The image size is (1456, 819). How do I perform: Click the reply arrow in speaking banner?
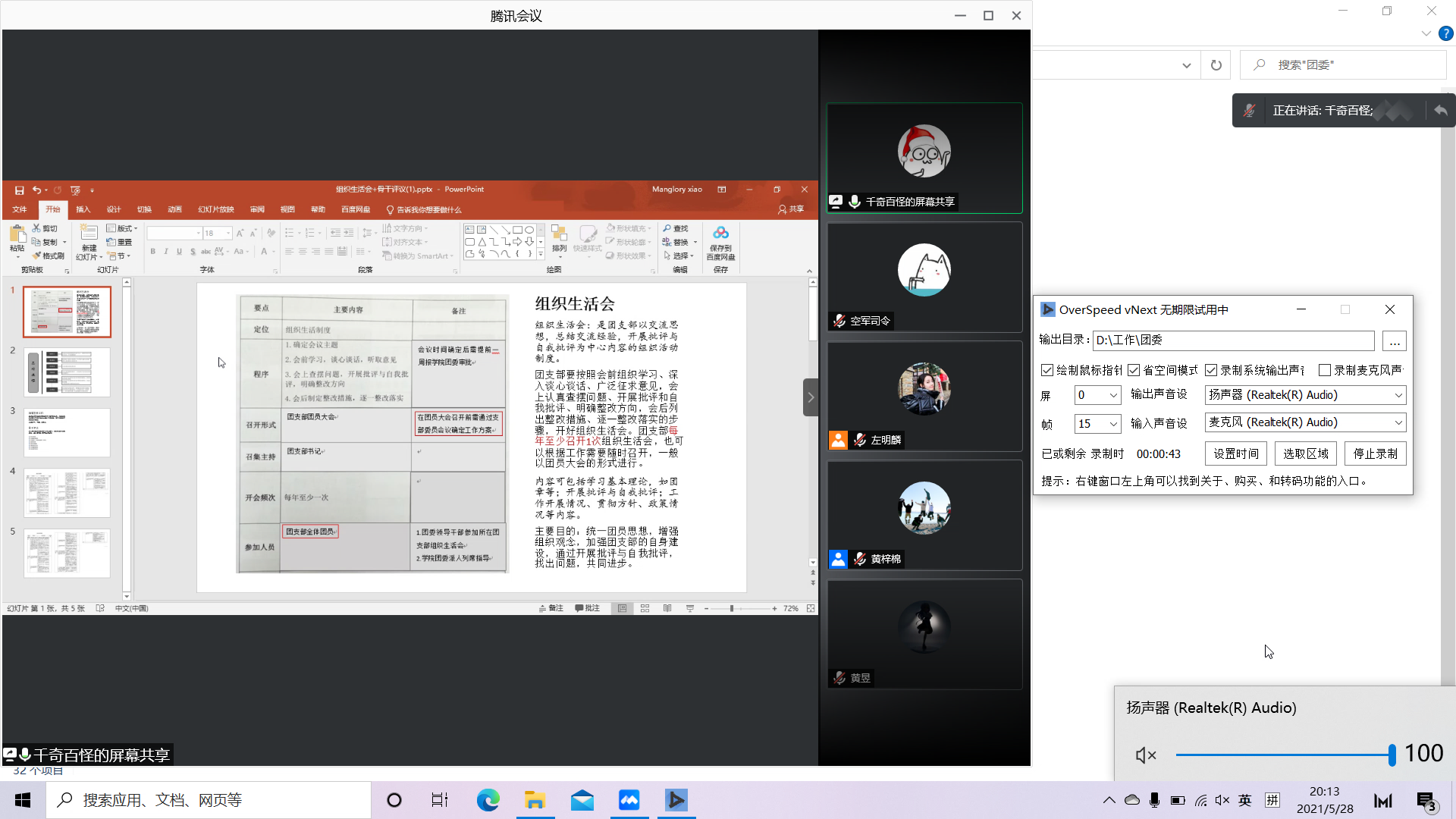(x=1440, y=111)
